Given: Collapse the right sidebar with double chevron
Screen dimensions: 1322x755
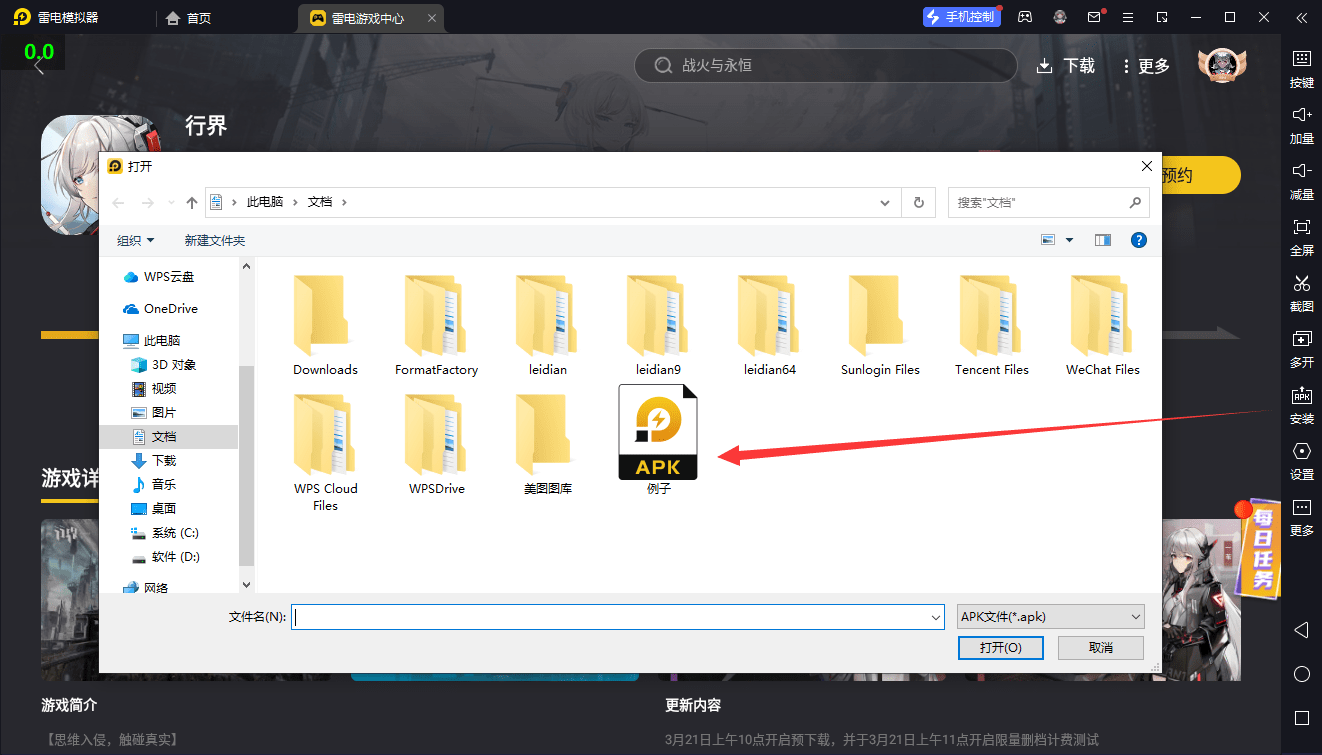Looking at the screenshot, I should click(x=1301, y=17).
